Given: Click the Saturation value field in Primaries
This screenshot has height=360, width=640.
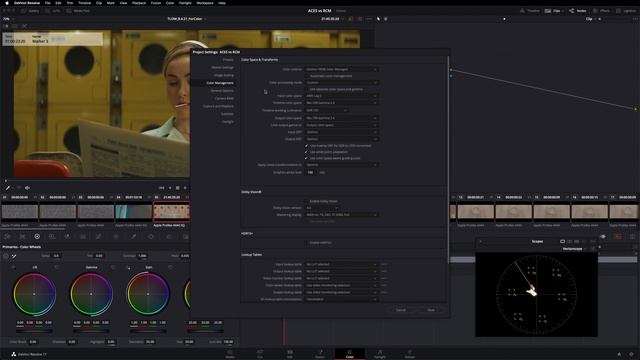Looking at the screenshot, I should pyautogui.click(x=150, y=342).
